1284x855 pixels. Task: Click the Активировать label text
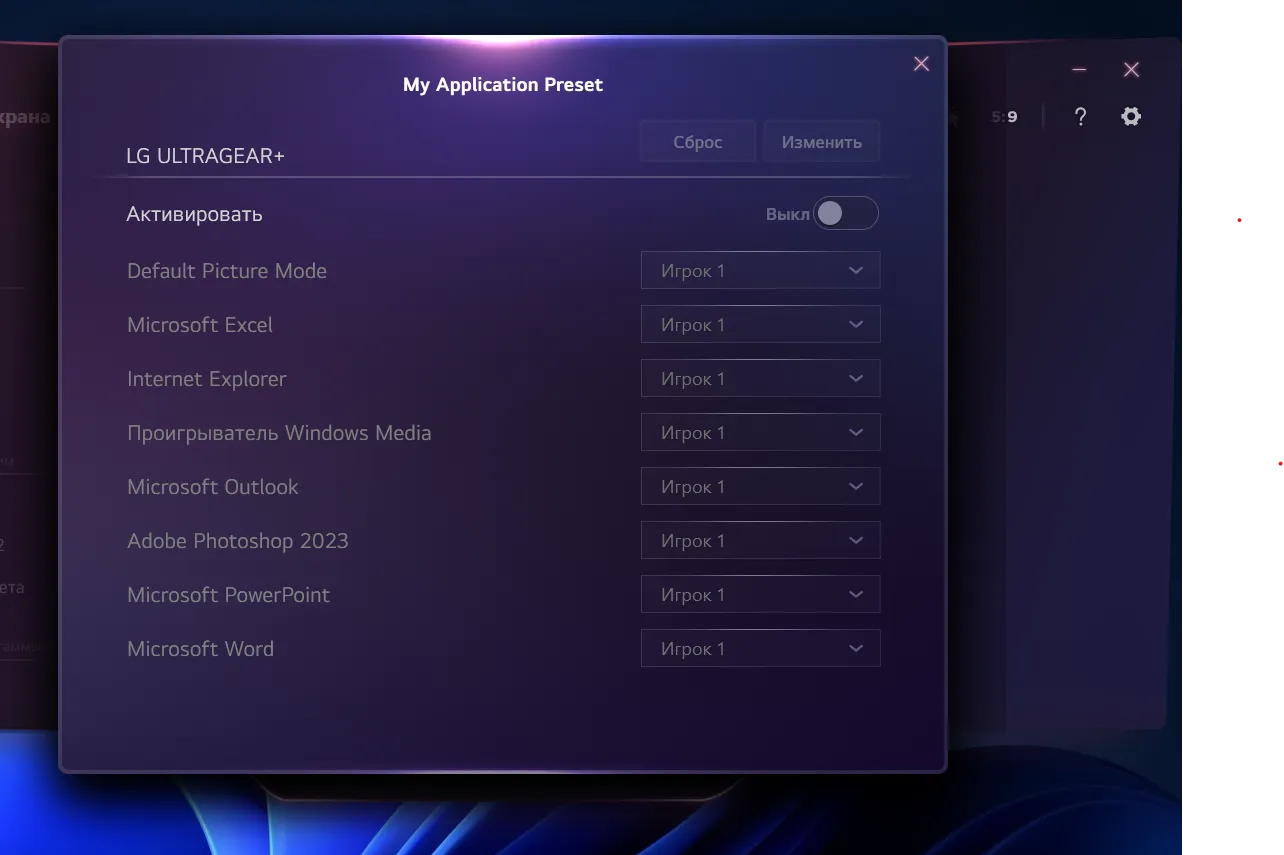click(x=194, y=214)
